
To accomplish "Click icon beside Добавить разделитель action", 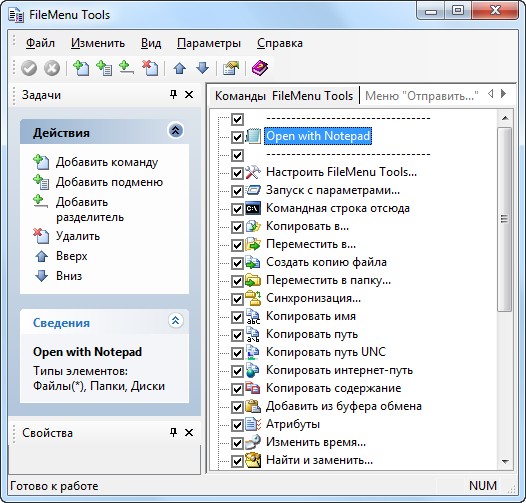I will coord(40,202).
